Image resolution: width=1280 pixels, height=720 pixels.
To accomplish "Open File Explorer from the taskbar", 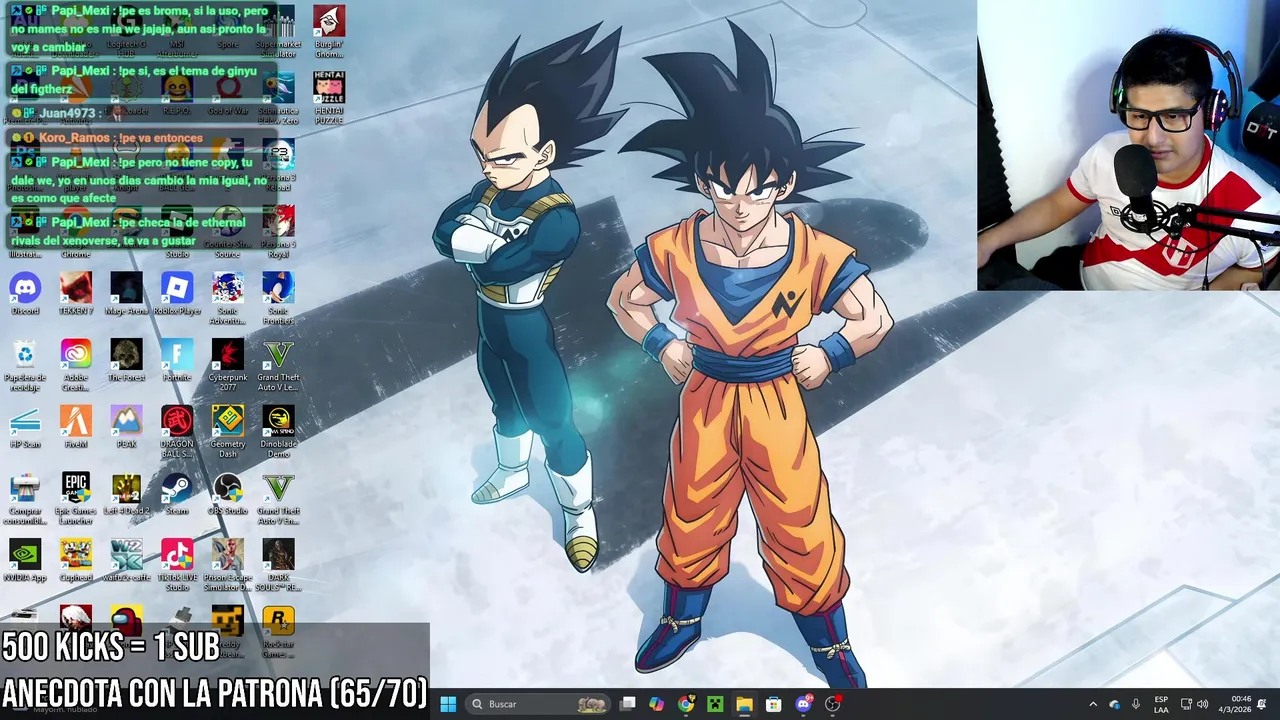I will click(x=744, y=704).
